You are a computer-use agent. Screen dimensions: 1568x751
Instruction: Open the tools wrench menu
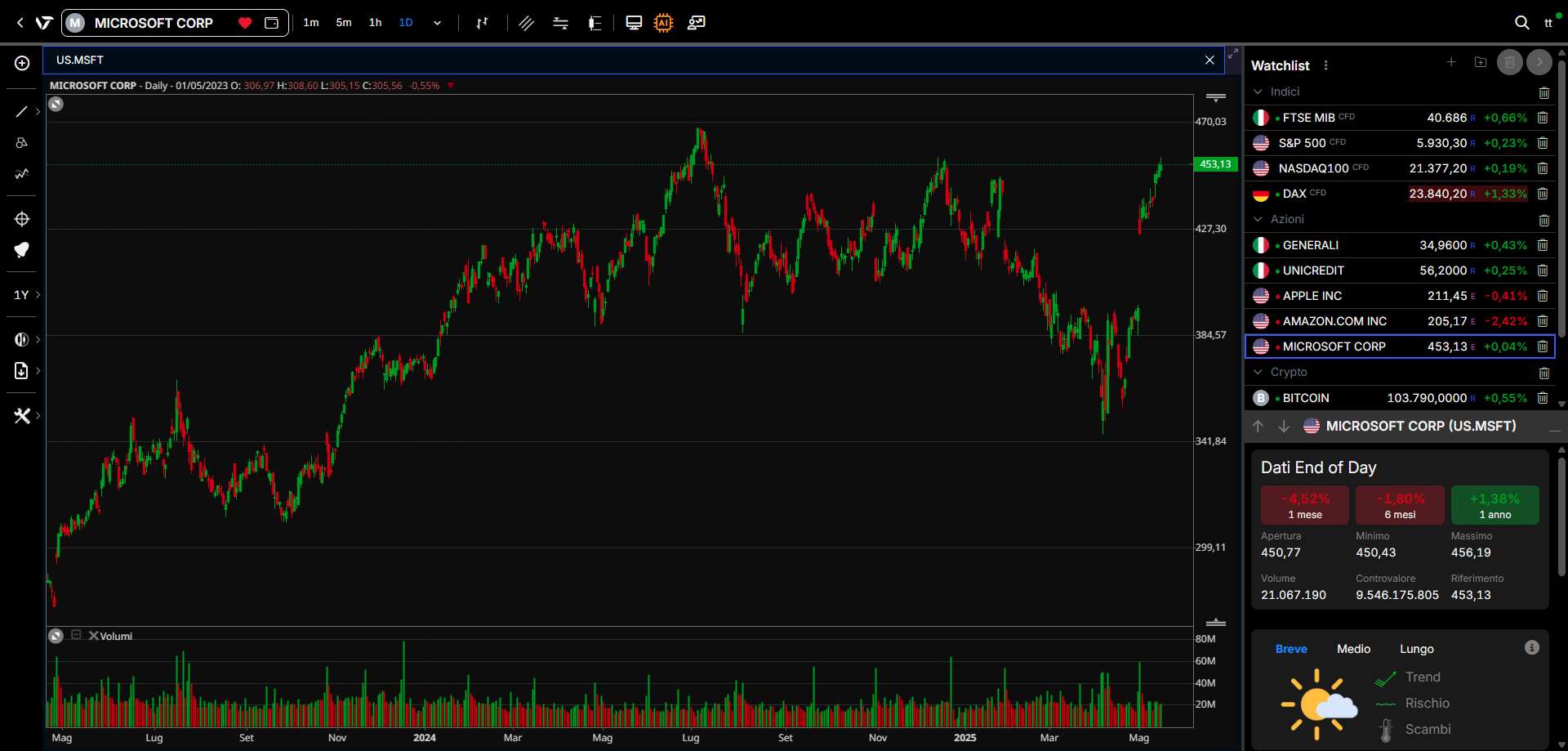click(x=22, y=416)
